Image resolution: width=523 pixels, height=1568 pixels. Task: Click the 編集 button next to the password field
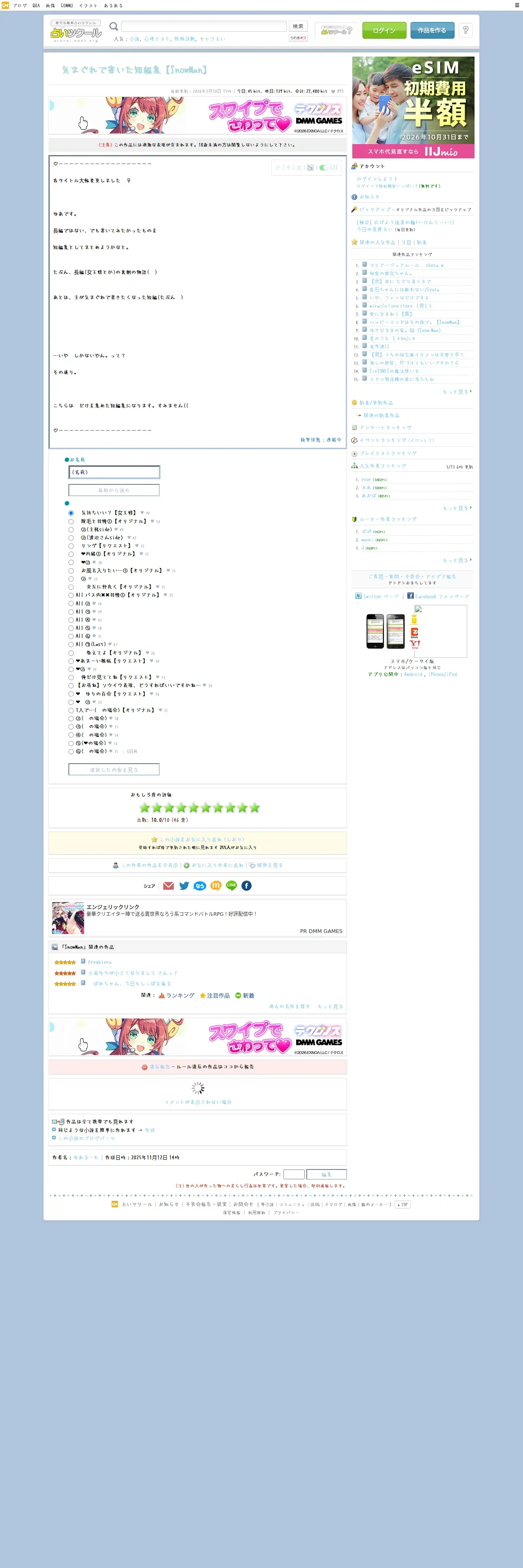(x=326, y=1174)
